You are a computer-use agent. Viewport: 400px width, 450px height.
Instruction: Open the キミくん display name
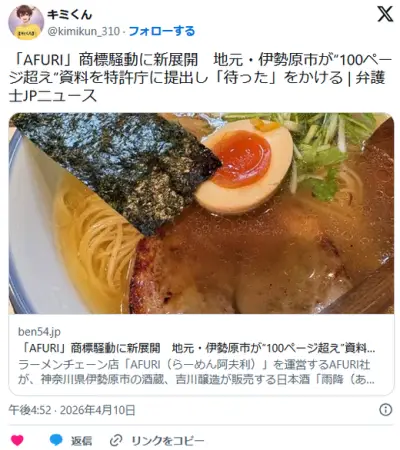click(x=69, y=14)
